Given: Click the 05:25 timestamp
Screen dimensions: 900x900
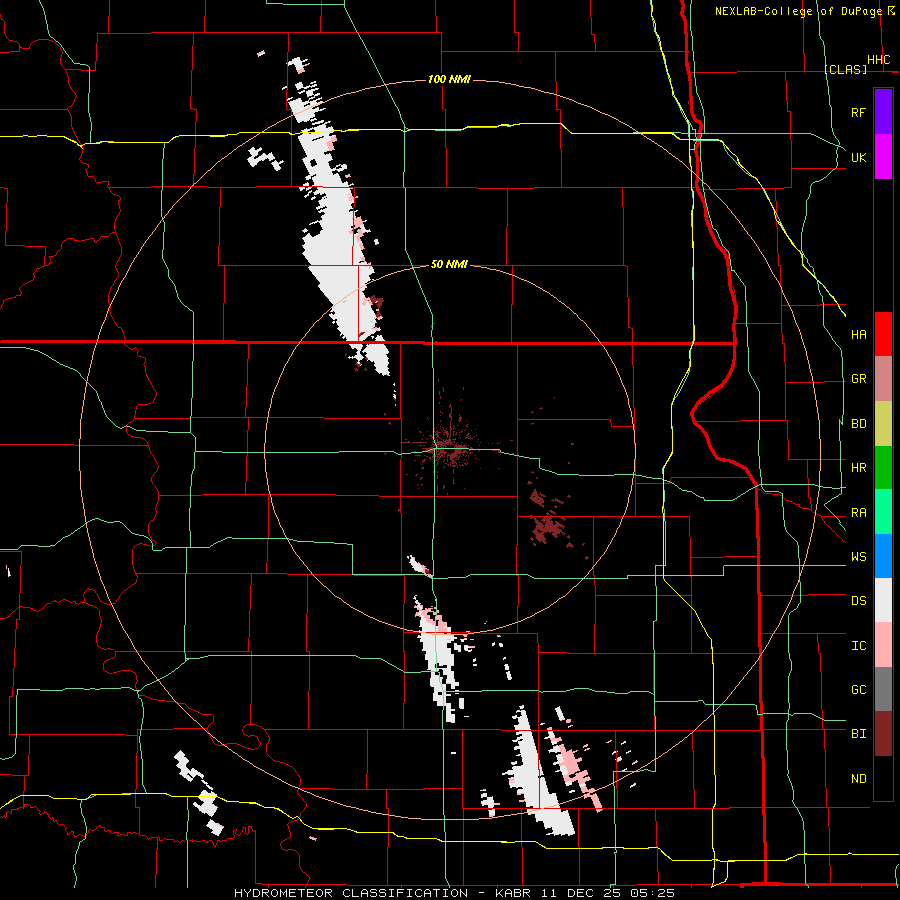Looking at the screenshot, I should (x=651, y=893).
